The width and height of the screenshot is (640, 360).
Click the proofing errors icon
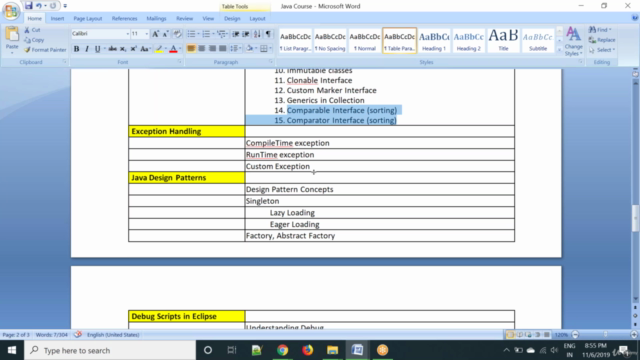coord(78,335)
